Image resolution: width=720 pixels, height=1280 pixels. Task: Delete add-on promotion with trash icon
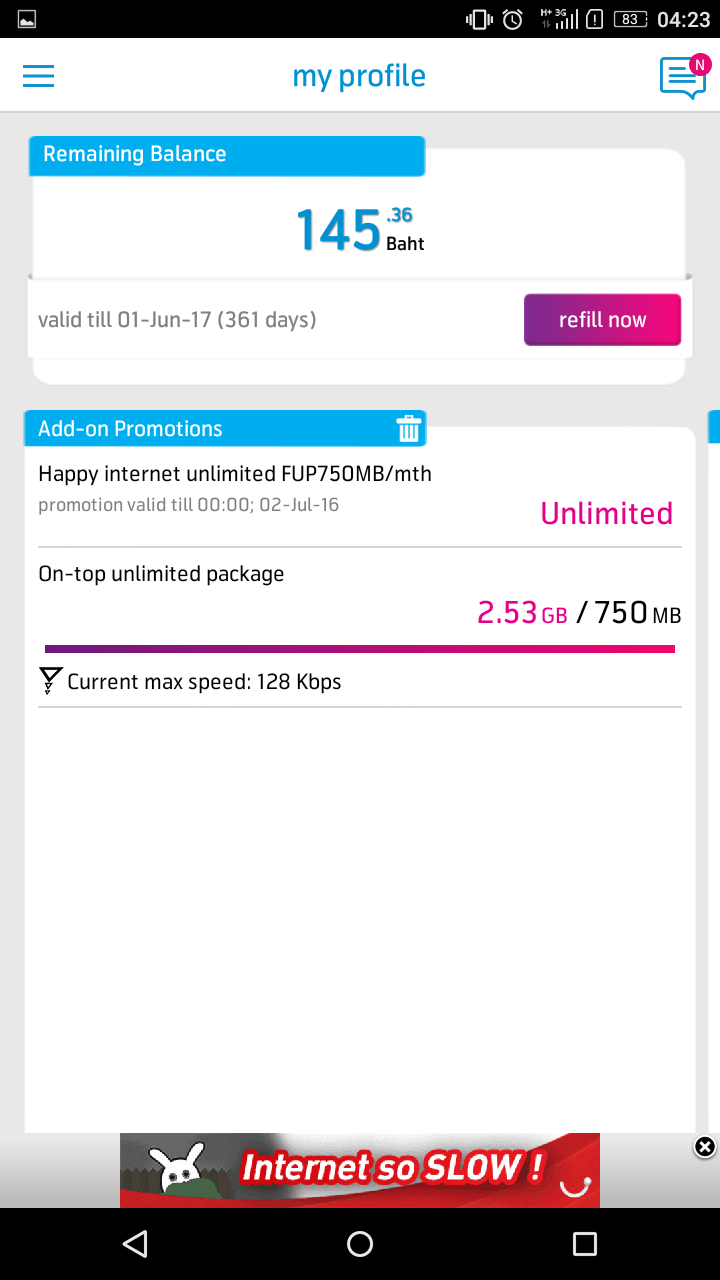pyautogui.click(x=409, y=429)
